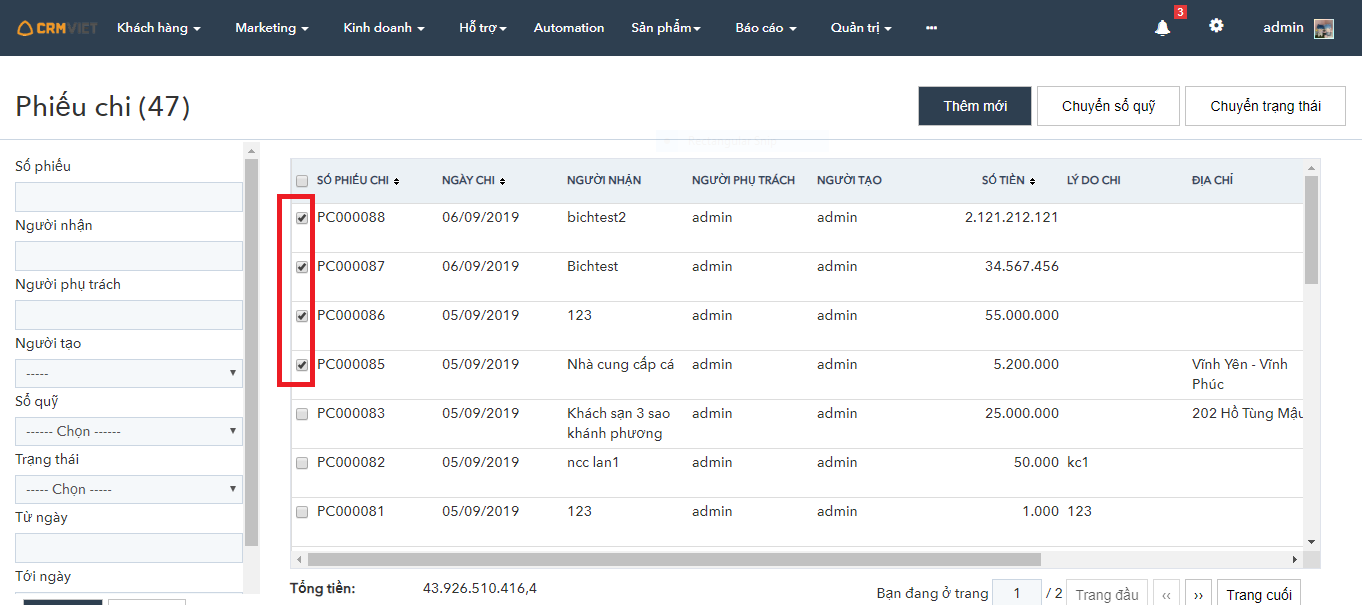Toggle the select-all header checkbox

pyautogui.click(x=302, y=181)
